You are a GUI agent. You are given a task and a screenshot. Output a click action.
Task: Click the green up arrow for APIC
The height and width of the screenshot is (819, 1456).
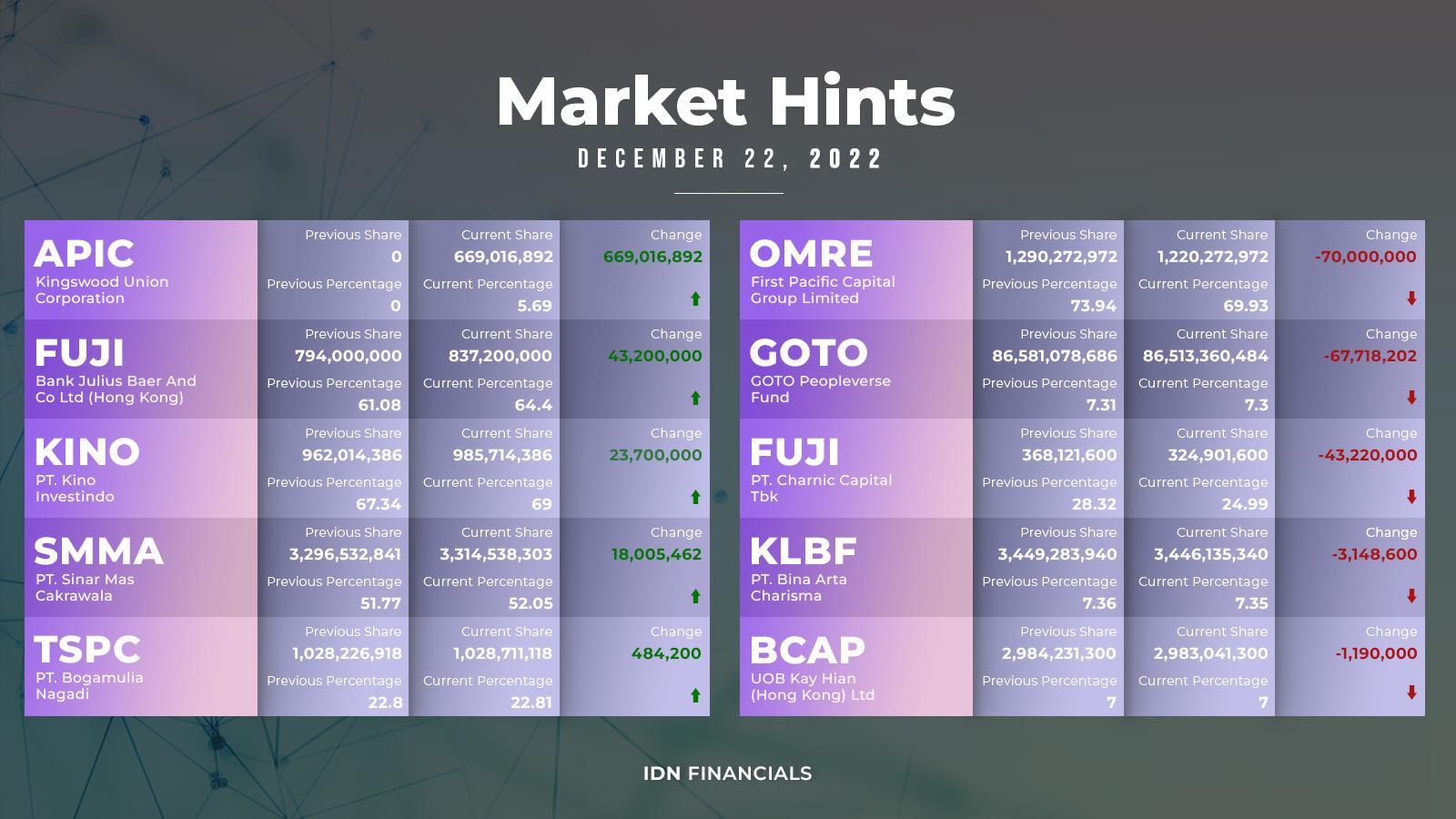pyautogui.click(x=695, y=298)
